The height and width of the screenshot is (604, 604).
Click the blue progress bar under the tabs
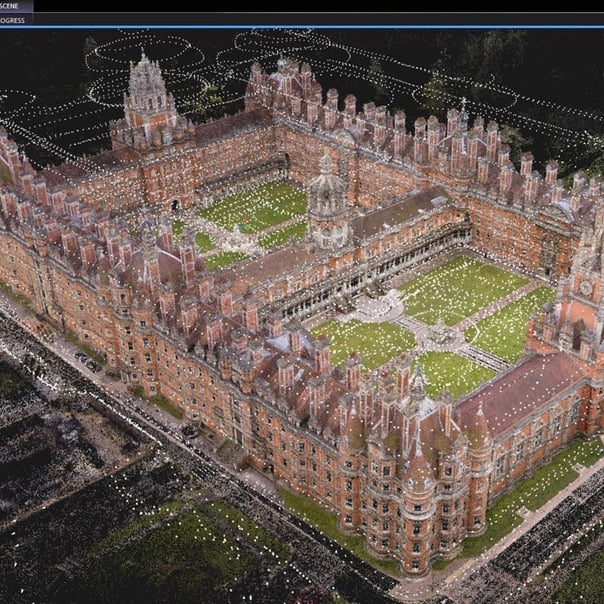coord(302,27)
